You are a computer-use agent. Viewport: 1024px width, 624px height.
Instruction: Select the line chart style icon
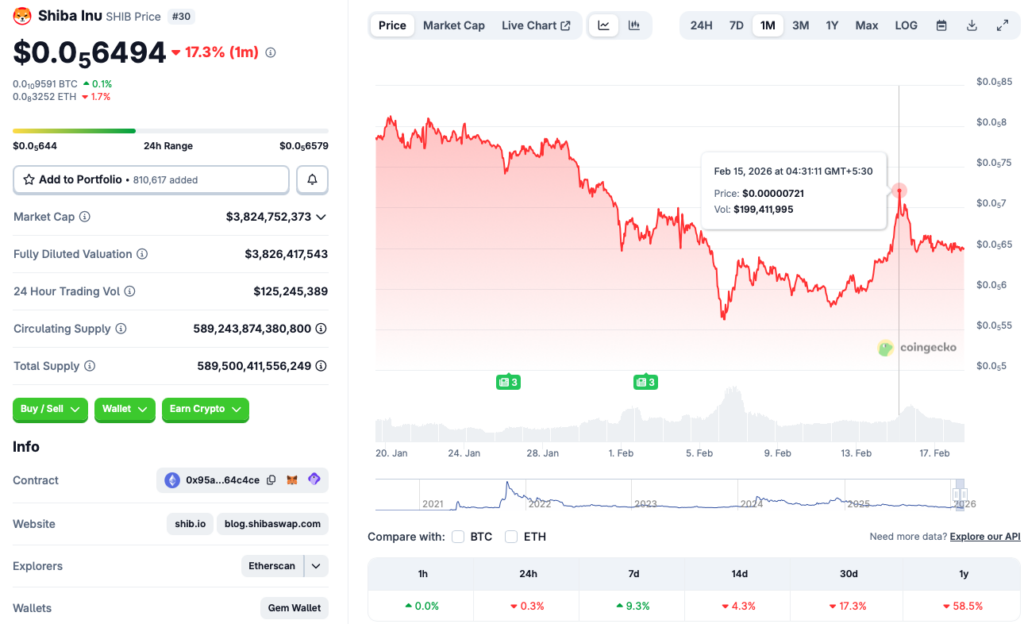(x=603, y=25)
